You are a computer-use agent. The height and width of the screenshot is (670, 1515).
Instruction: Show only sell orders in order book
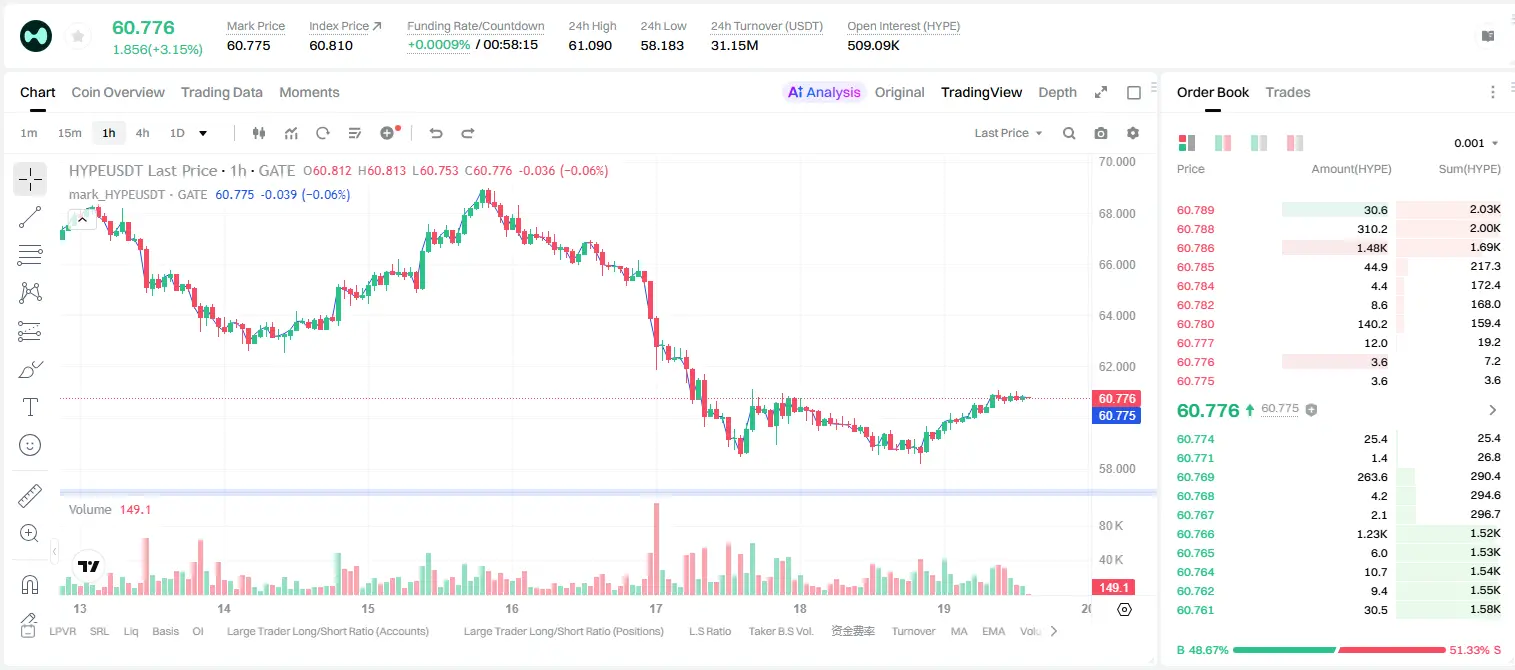[x=1294, y=143]
